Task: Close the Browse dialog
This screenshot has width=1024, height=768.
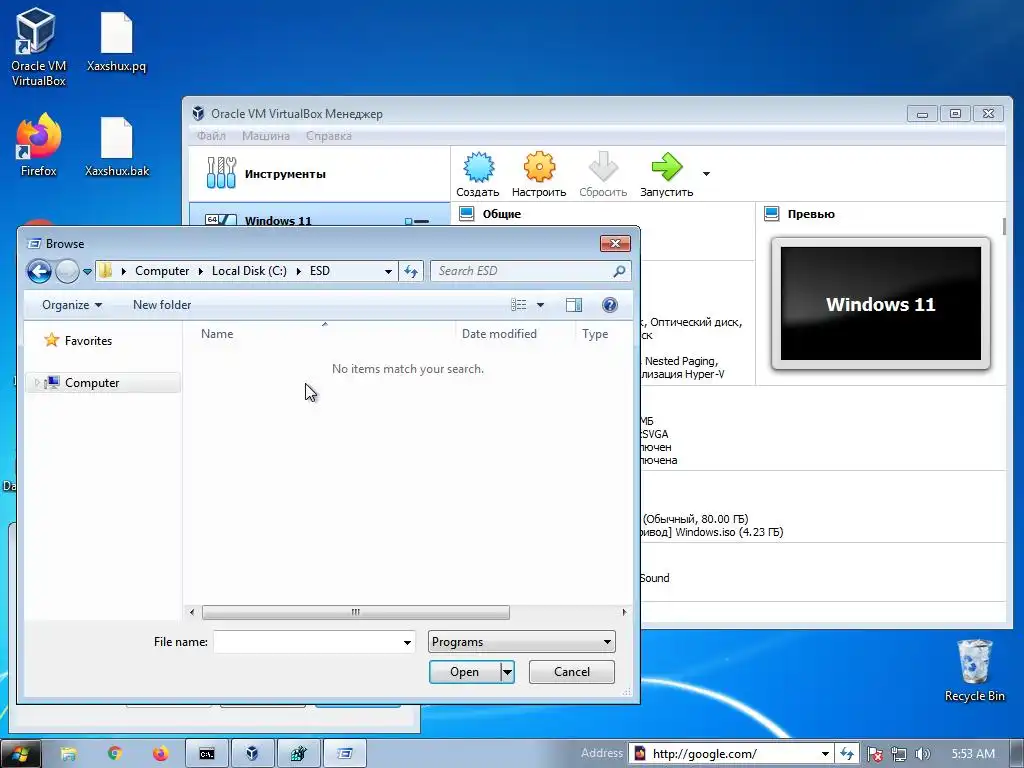Action: coord(615,244)
